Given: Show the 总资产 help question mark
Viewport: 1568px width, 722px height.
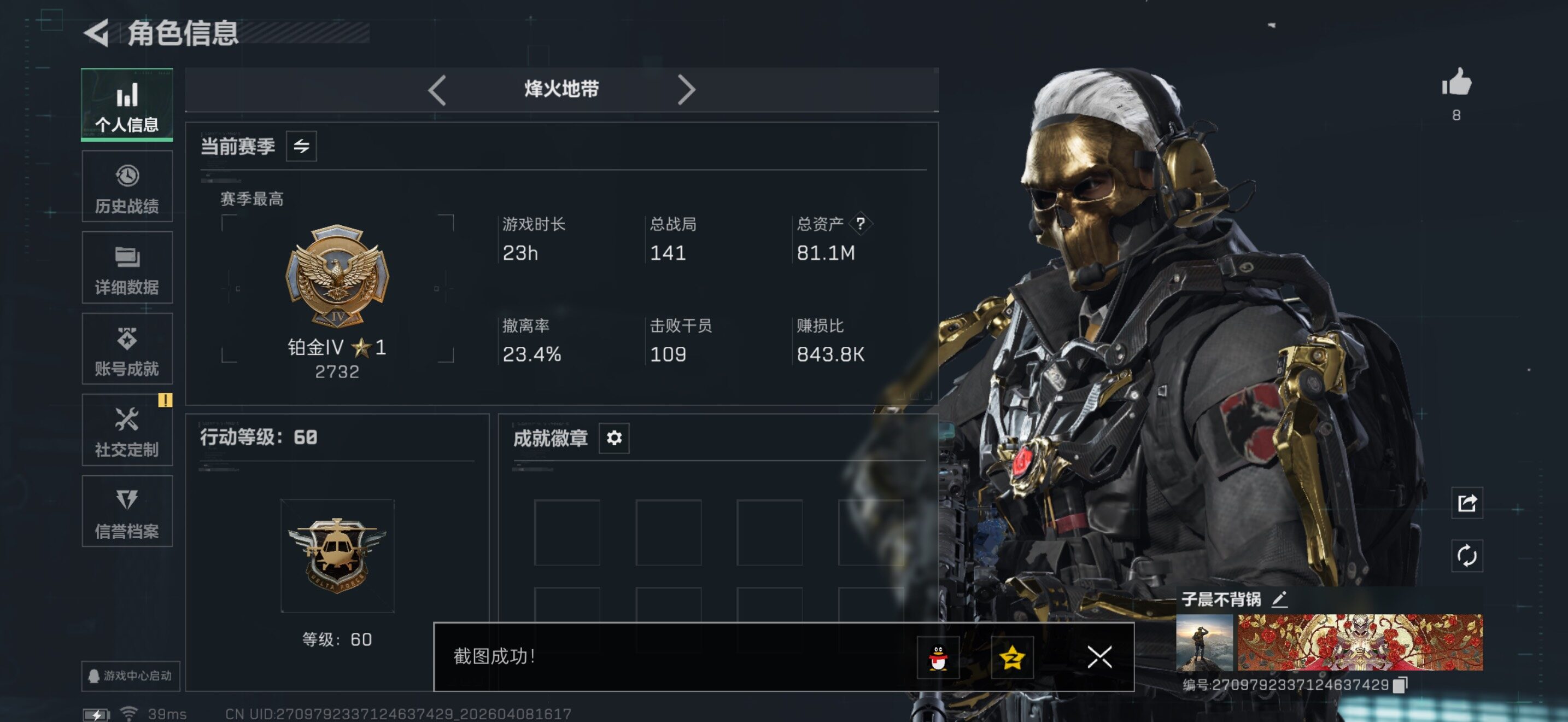Looking at the screenshot, I should click(860, 223).
